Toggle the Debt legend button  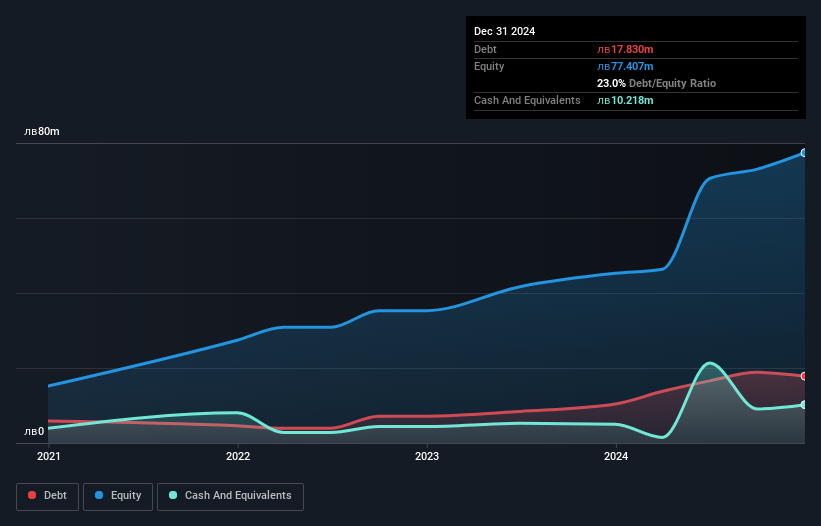tap(48, 496)
